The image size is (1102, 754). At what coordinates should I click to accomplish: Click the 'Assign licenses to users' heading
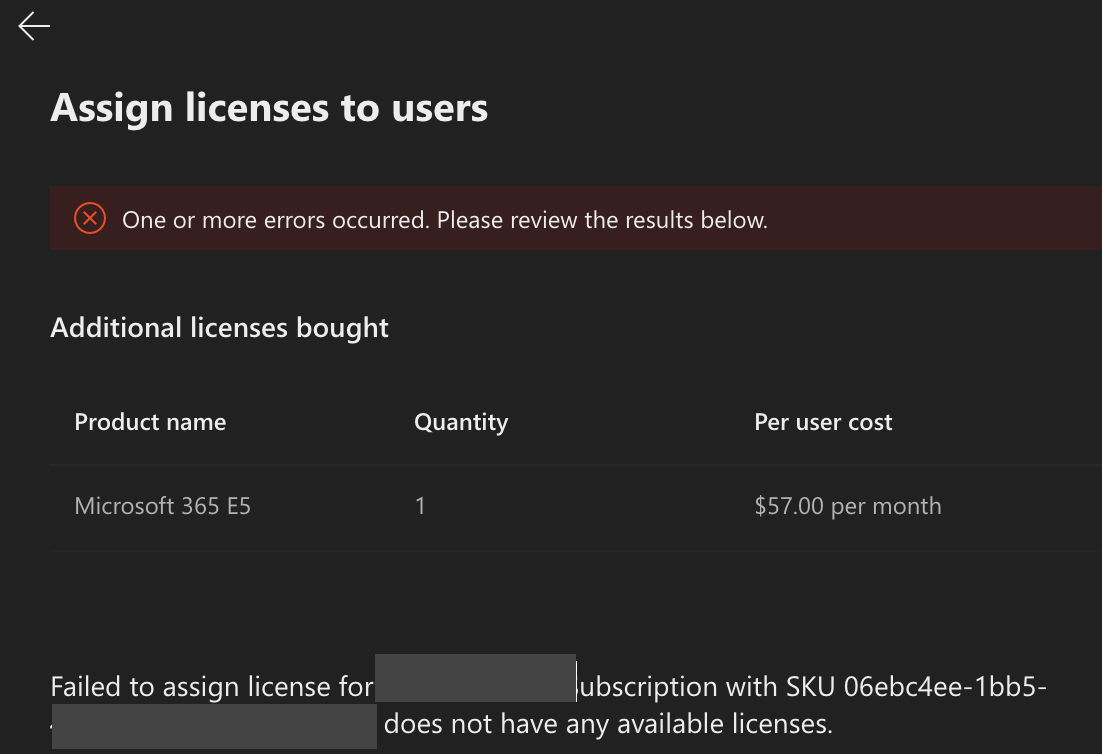pyautogui.click(x=269, y=108)
